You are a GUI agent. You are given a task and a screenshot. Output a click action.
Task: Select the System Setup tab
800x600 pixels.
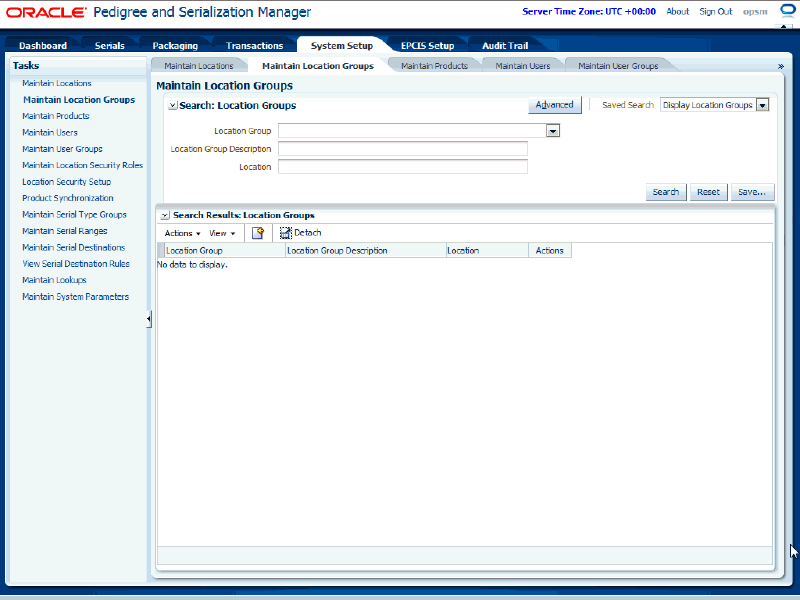[342, 45]
